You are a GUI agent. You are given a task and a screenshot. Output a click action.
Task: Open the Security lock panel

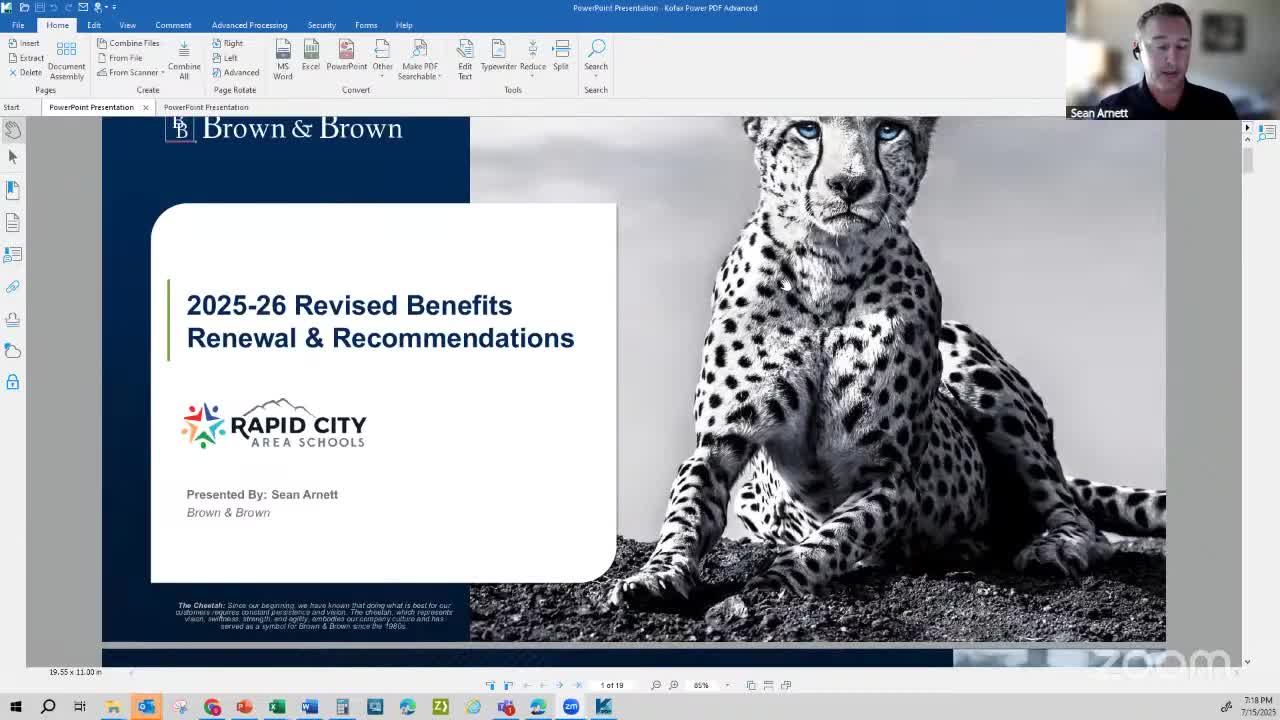click(x=13, y=382)
